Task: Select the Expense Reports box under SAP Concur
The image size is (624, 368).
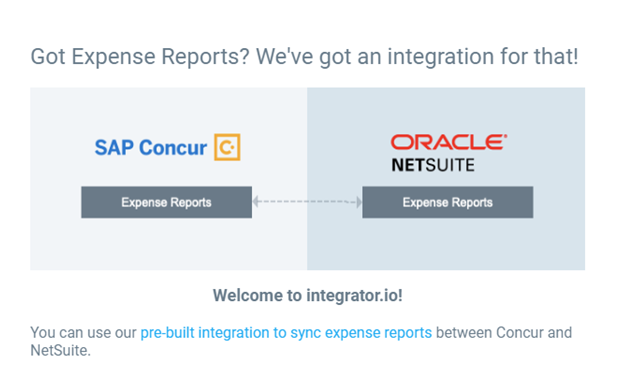Action: [x=166, y=202]
